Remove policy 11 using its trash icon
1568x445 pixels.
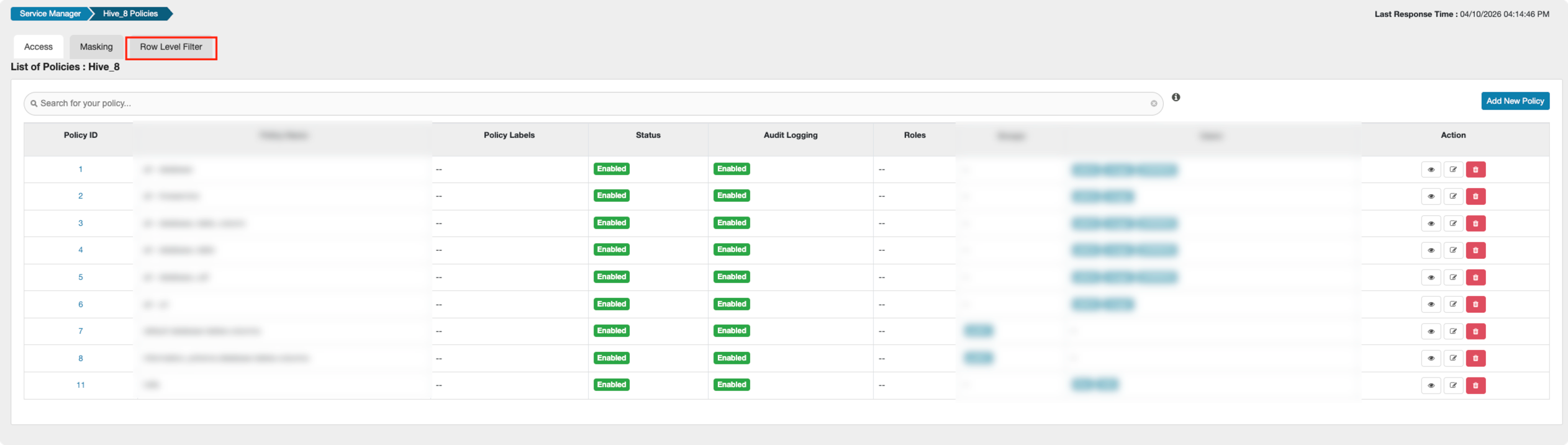1475,385
